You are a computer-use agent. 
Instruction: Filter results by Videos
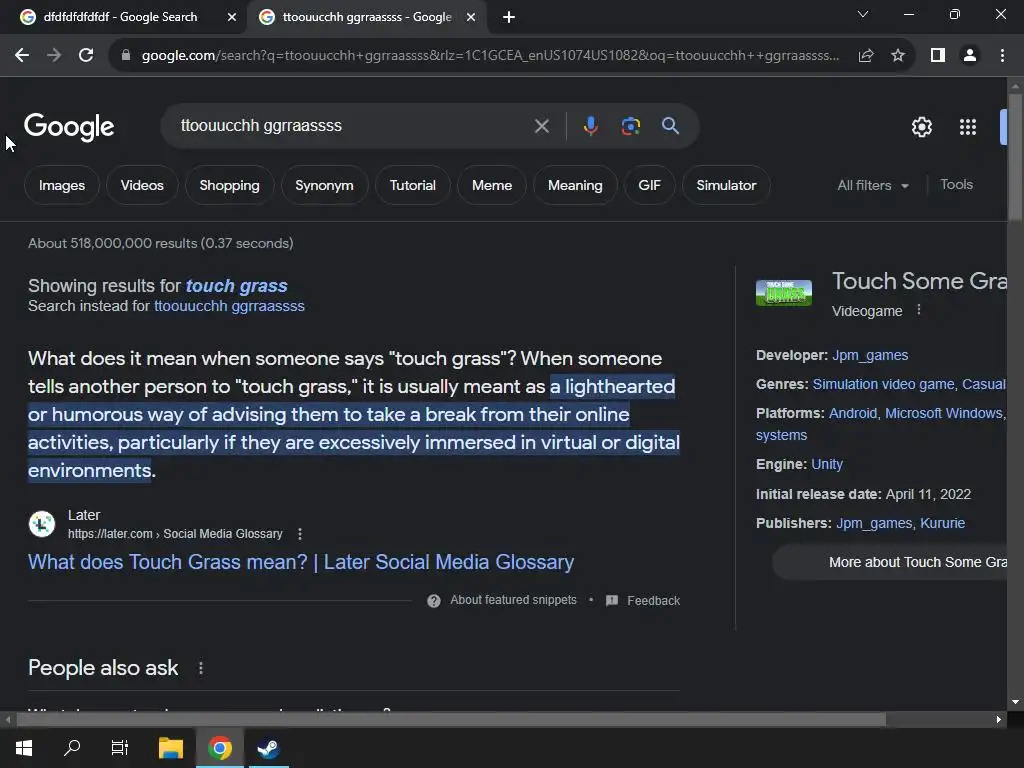tap(142, 185)
